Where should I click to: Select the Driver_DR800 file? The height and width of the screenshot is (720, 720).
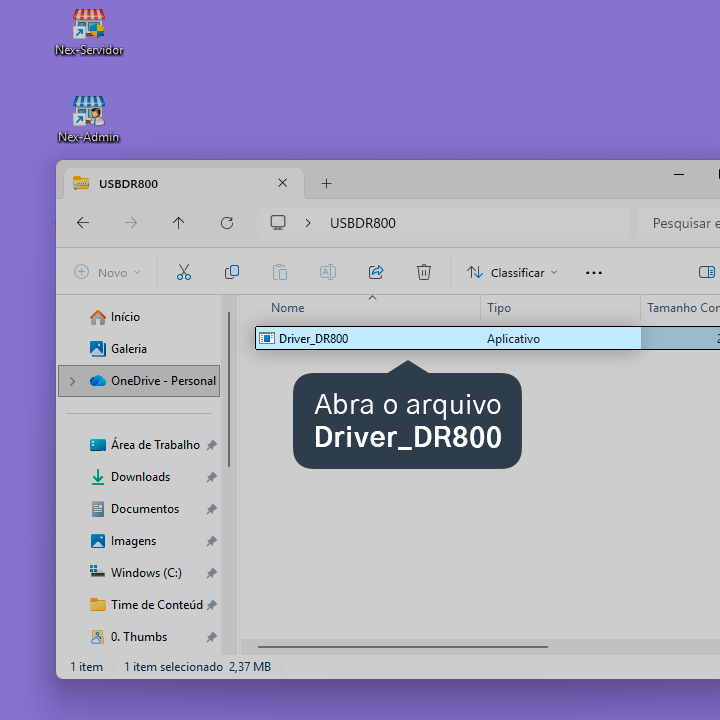[487, 338]
